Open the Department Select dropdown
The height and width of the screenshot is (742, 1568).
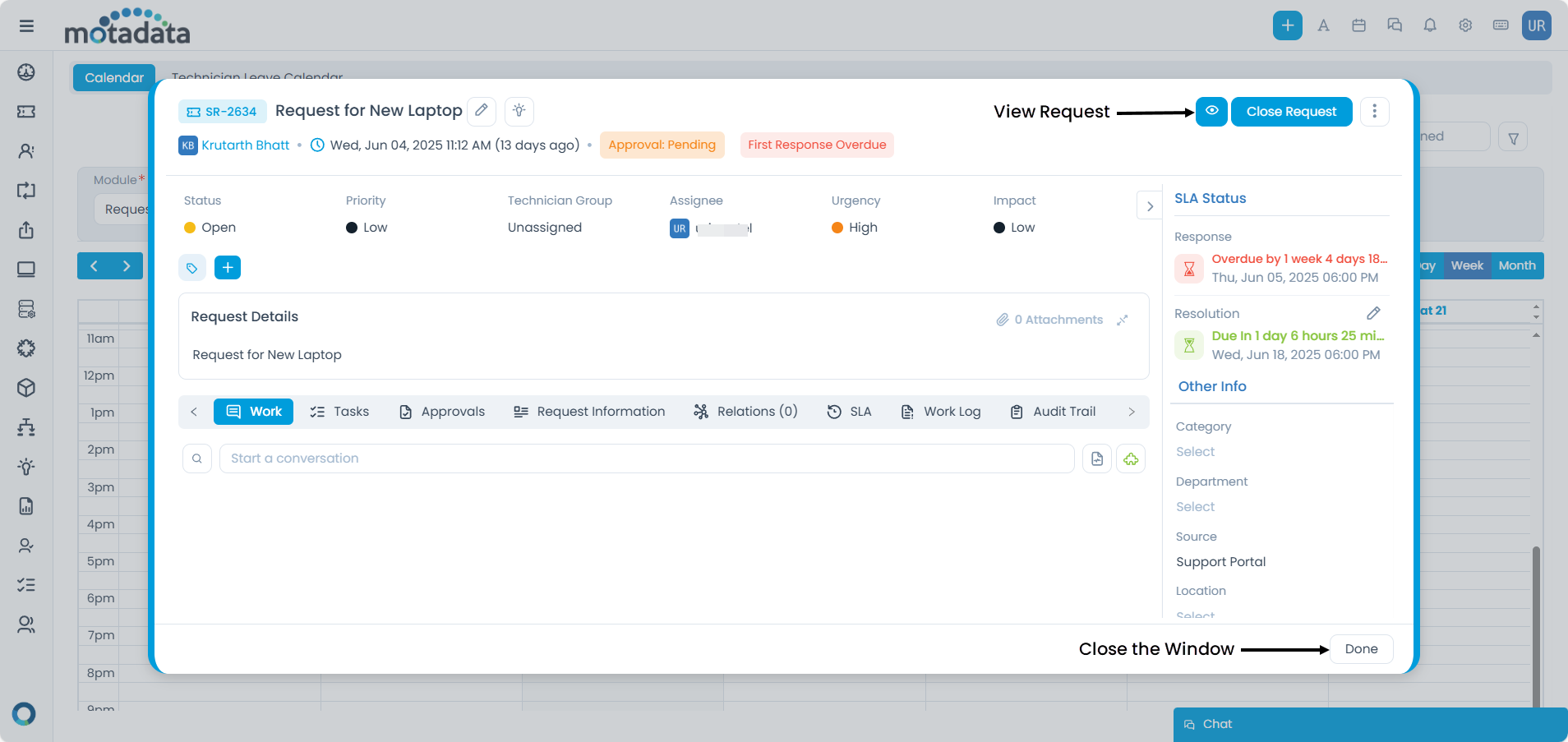point(1195,507)
